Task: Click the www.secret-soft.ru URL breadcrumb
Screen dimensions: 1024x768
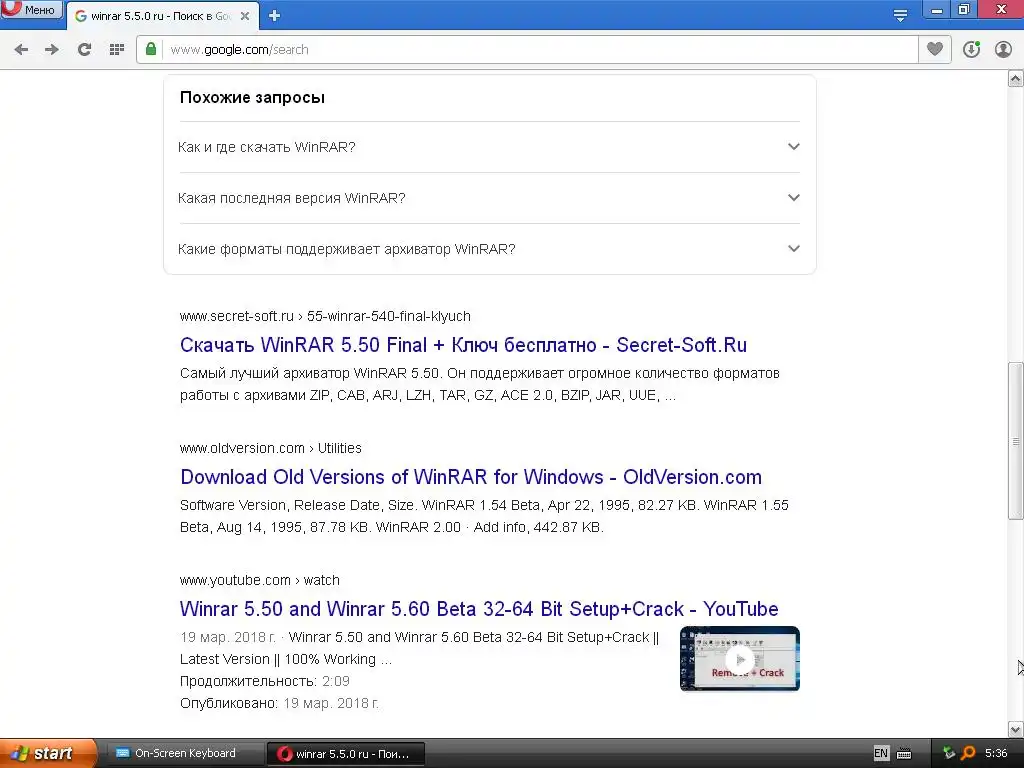Action: pos(325,316)
